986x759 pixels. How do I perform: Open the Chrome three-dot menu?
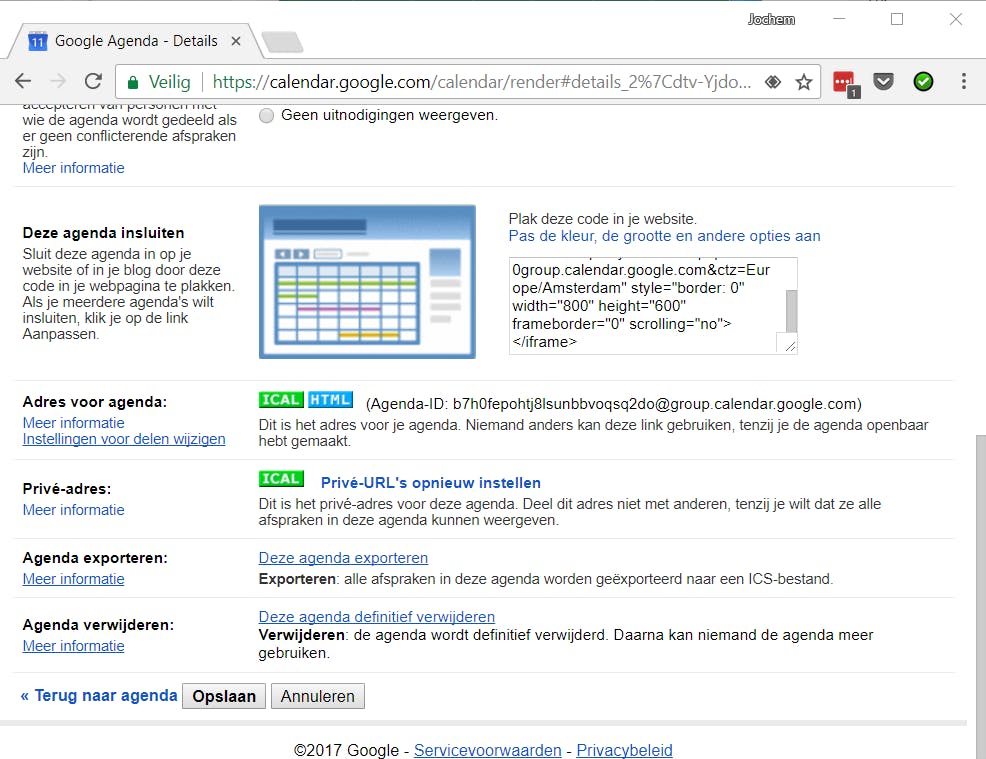[963, 81]
